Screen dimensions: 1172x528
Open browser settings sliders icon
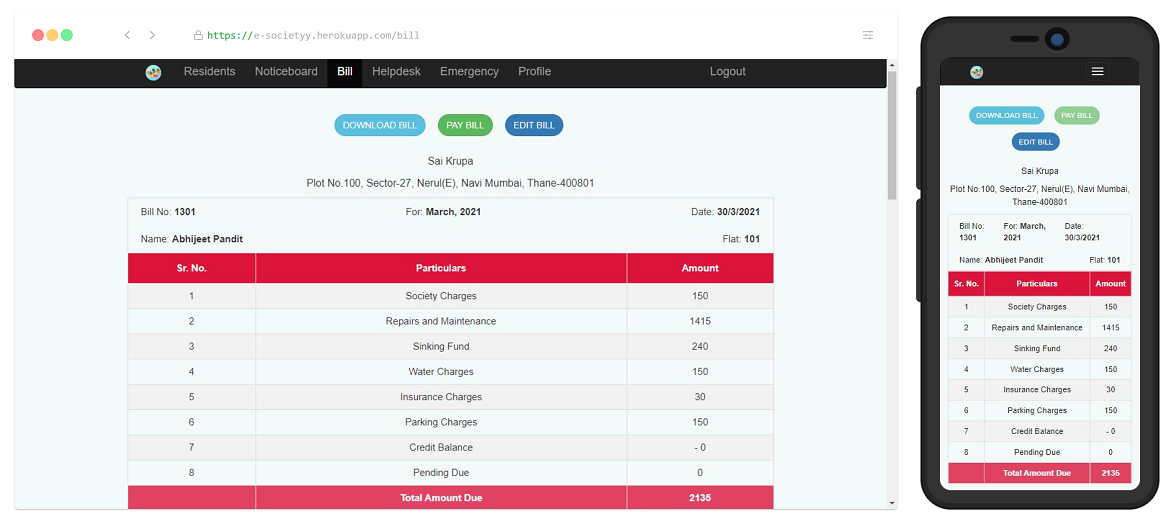868,35
